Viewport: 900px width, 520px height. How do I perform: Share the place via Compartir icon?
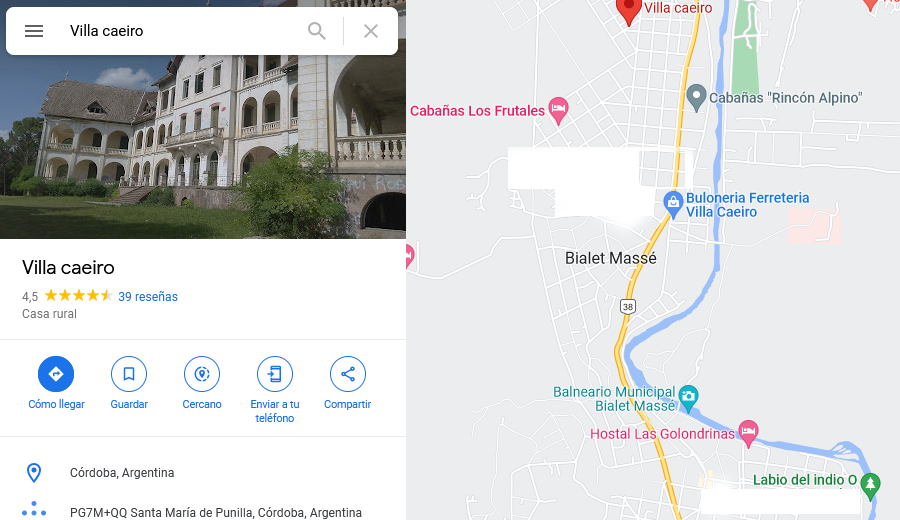(x=348, y=374)
